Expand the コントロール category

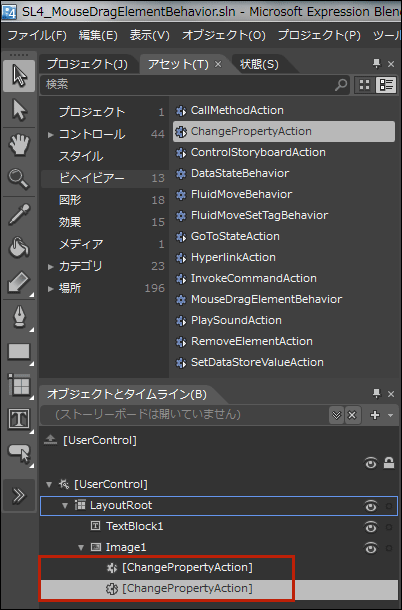point(50,135)
